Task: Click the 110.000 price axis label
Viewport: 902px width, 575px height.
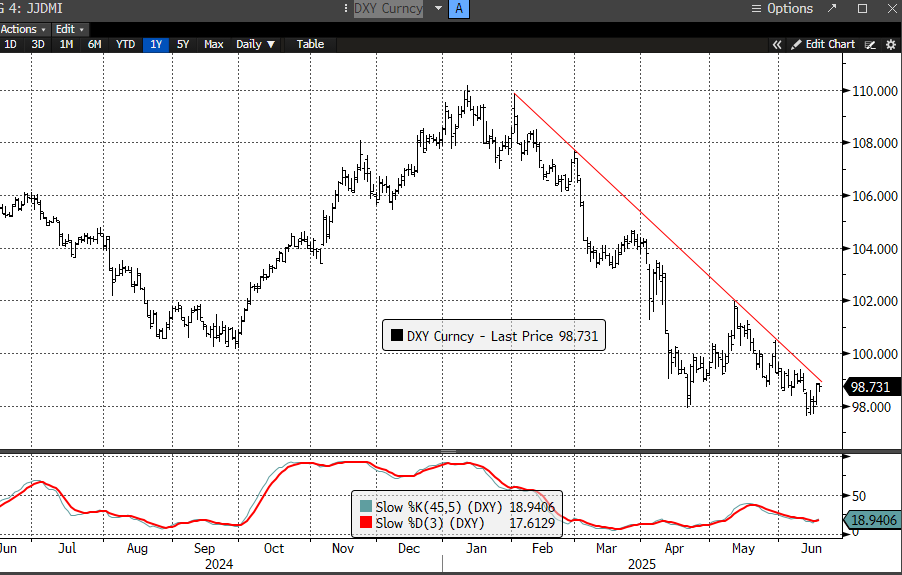Action: pos(875,91)
